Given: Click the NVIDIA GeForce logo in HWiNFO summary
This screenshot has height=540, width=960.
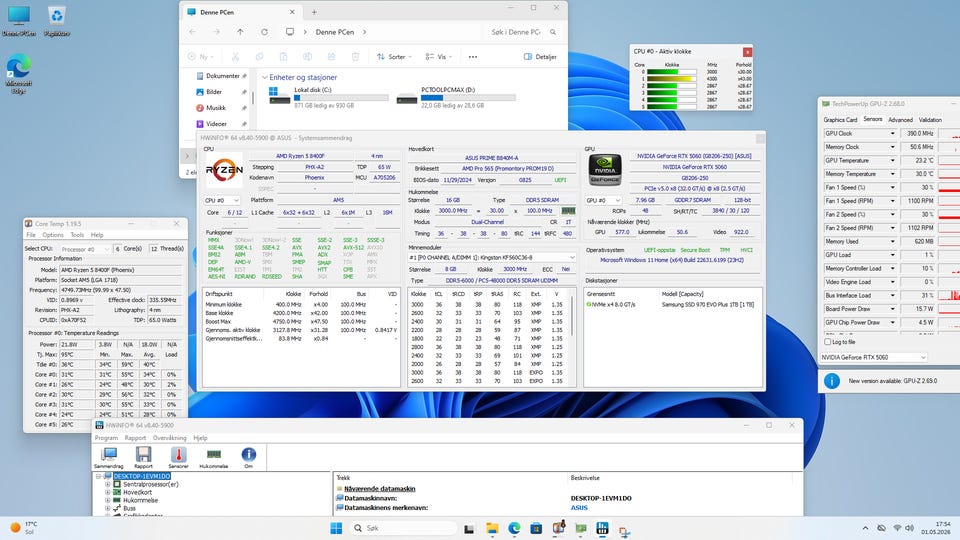Looking at the screenshot, I should click(605, 169).
